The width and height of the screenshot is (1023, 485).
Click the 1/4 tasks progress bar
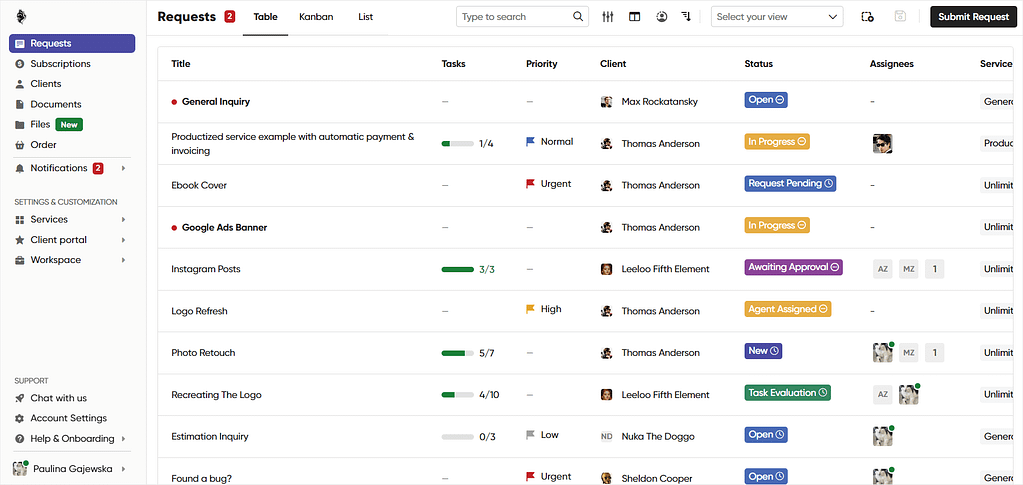click(457, 144)
